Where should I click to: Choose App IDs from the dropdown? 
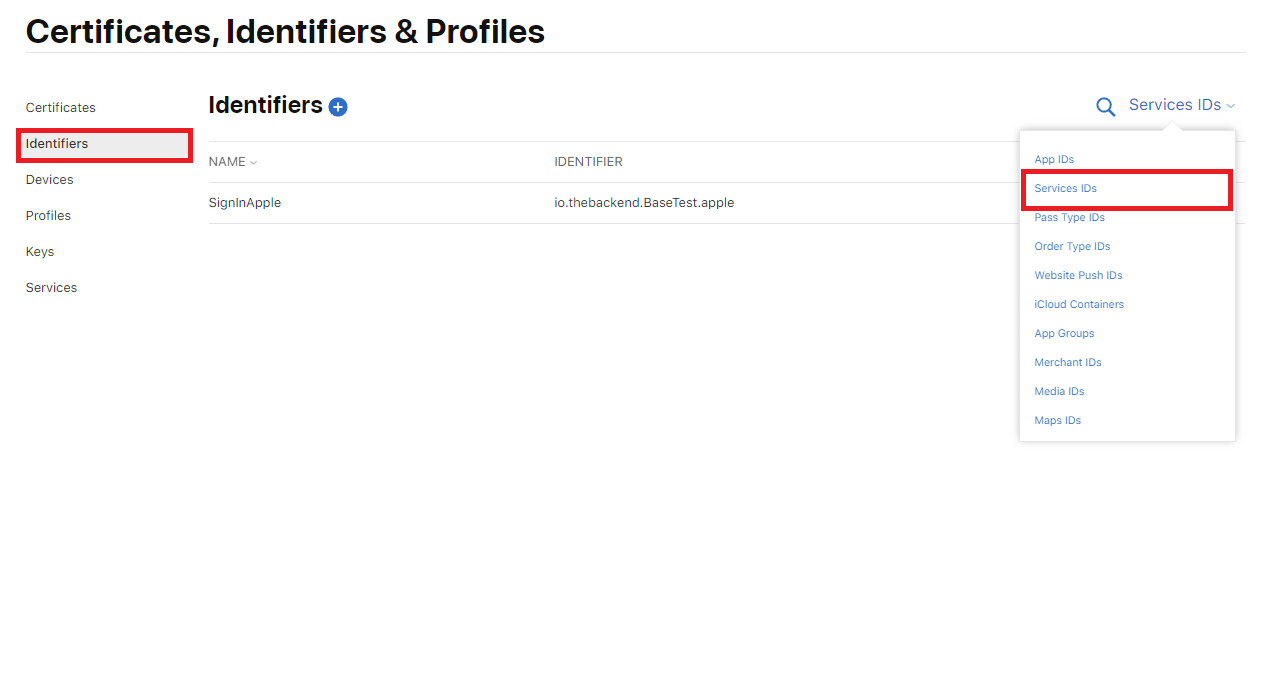(x=1054, y=160)
